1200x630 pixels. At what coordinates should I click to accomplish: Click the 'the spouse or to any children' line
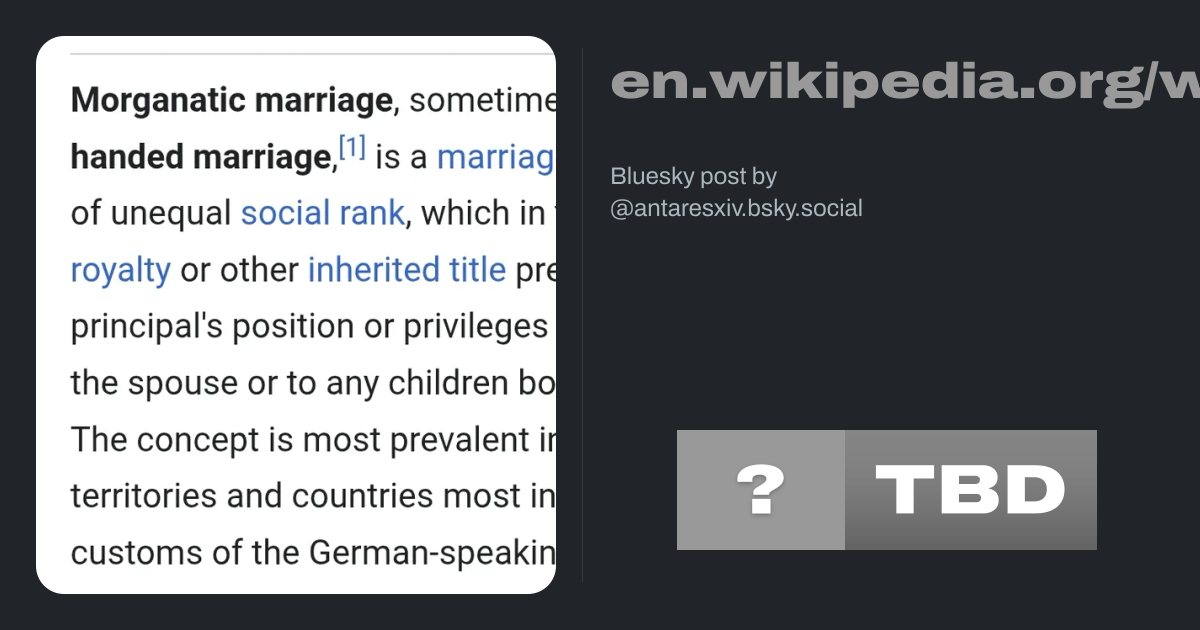pos(310,383)
